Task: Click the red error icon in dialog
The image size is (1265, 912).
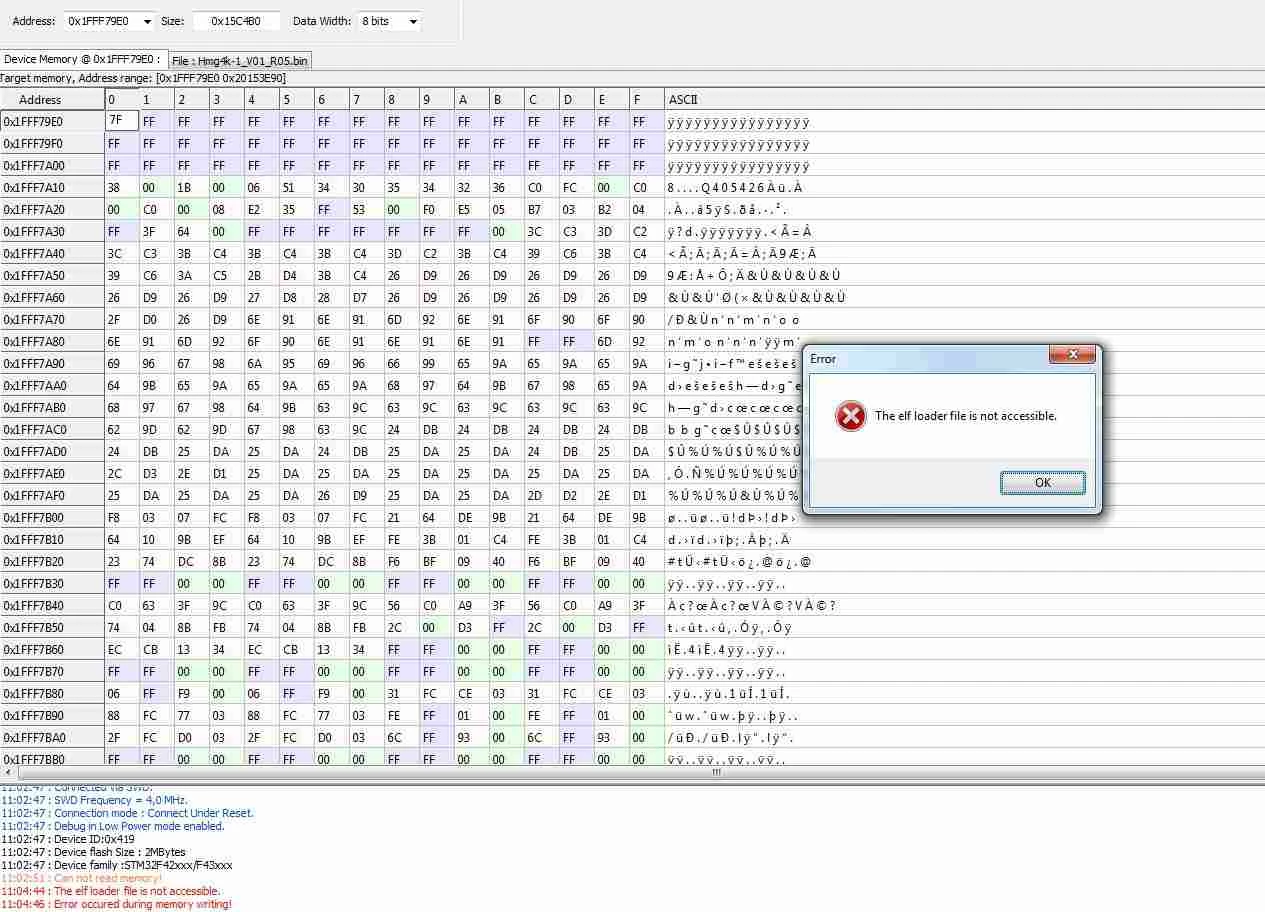Action: tap(850, 416)
